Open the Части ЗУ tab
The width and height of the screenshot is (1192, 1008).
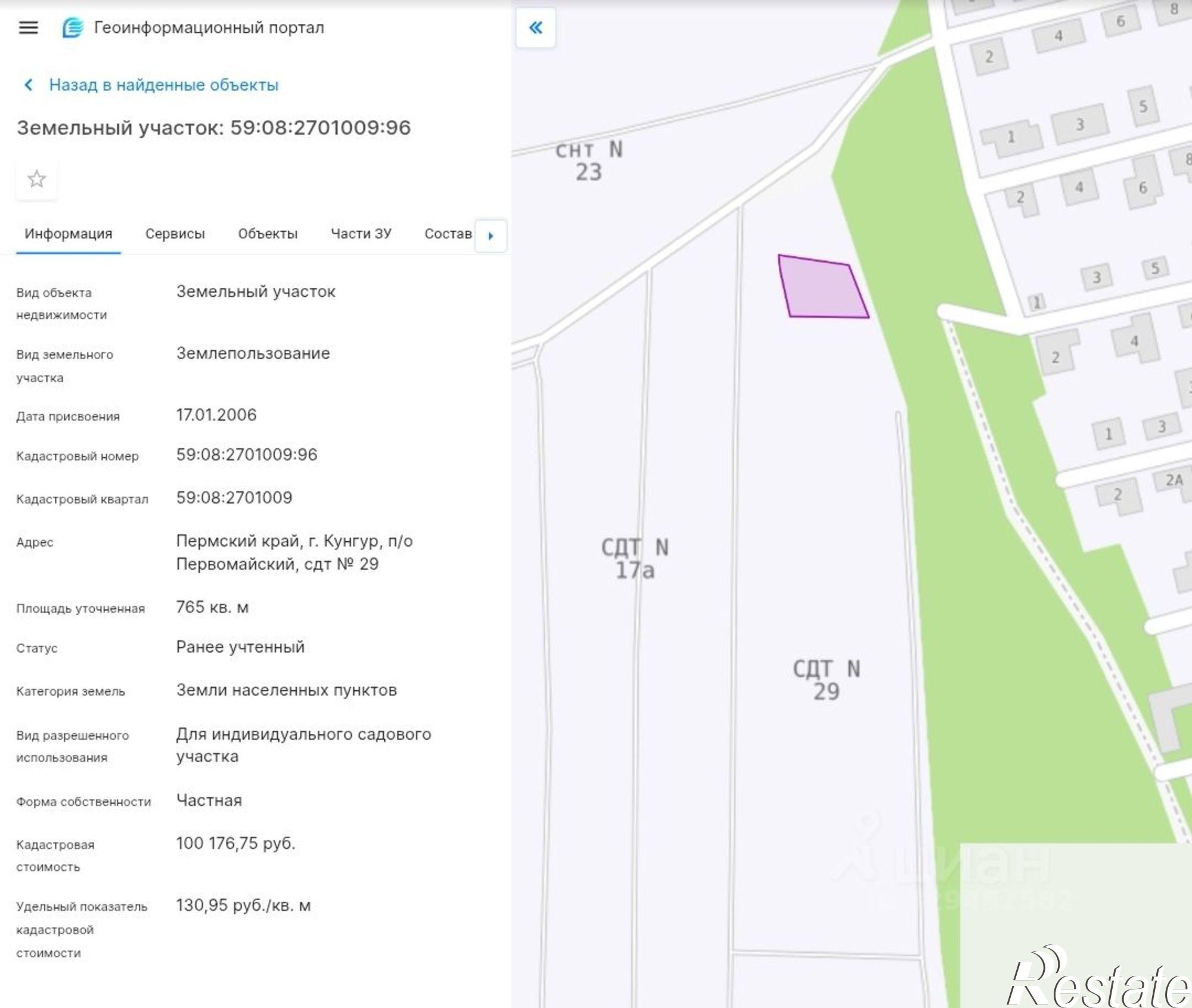(x=361, y=234)
